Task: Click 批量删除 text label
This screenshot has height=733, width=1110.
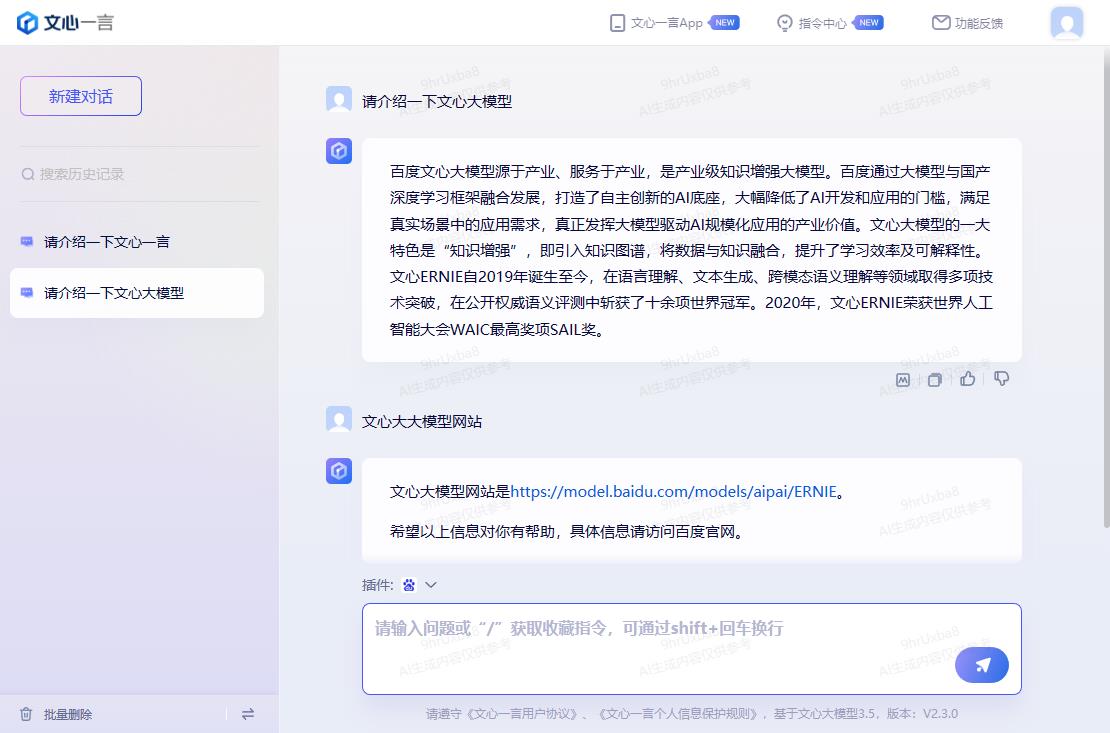Action: click(68, 715)
